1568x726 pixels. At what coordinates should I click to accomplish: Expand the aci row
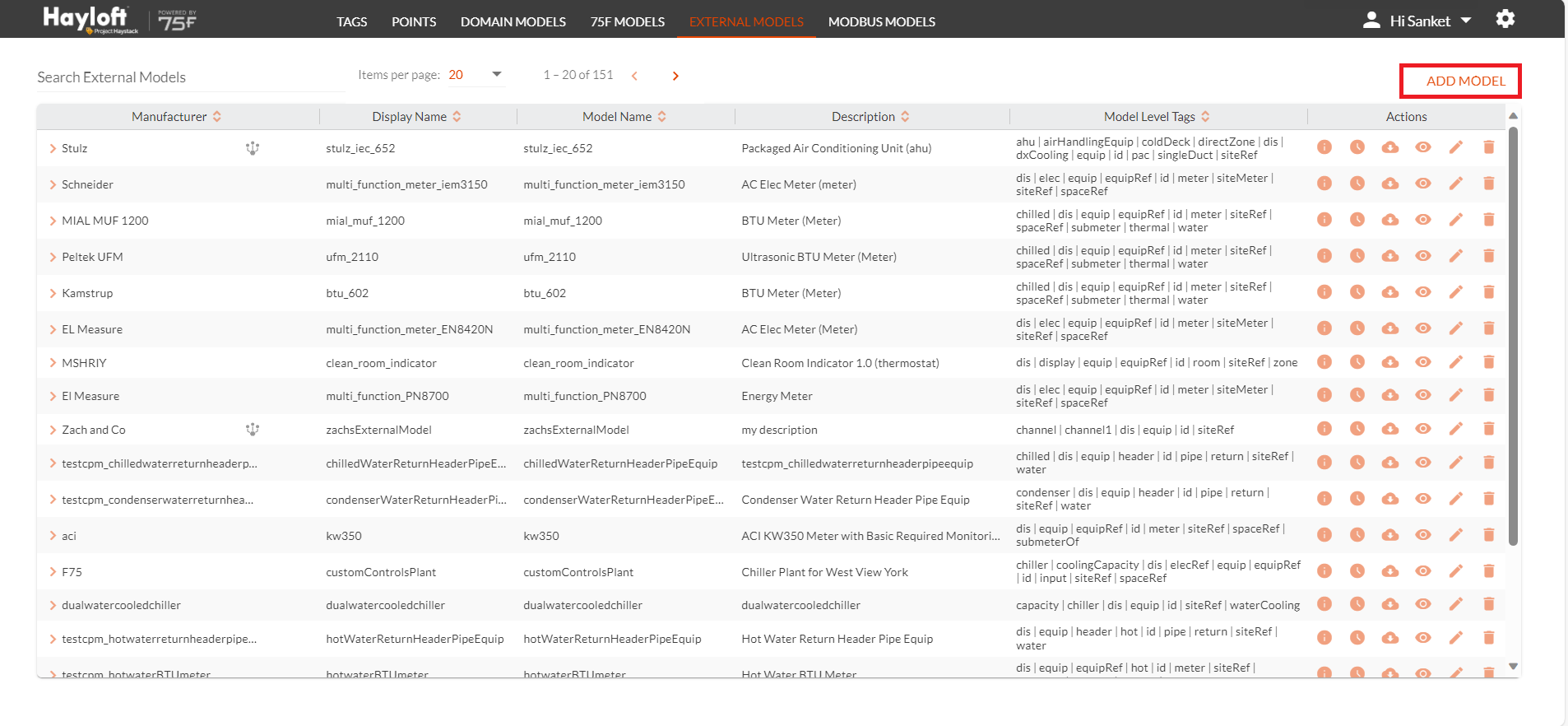53,536
